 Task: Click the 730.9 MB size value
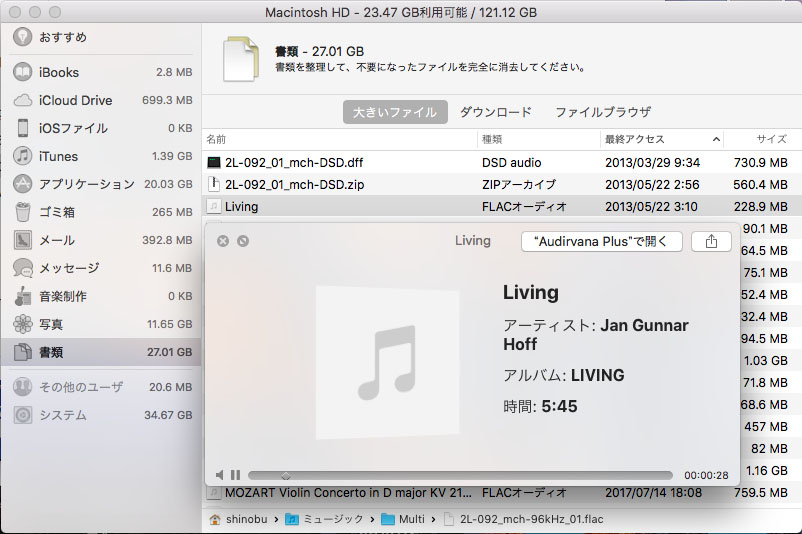point(761,163)
